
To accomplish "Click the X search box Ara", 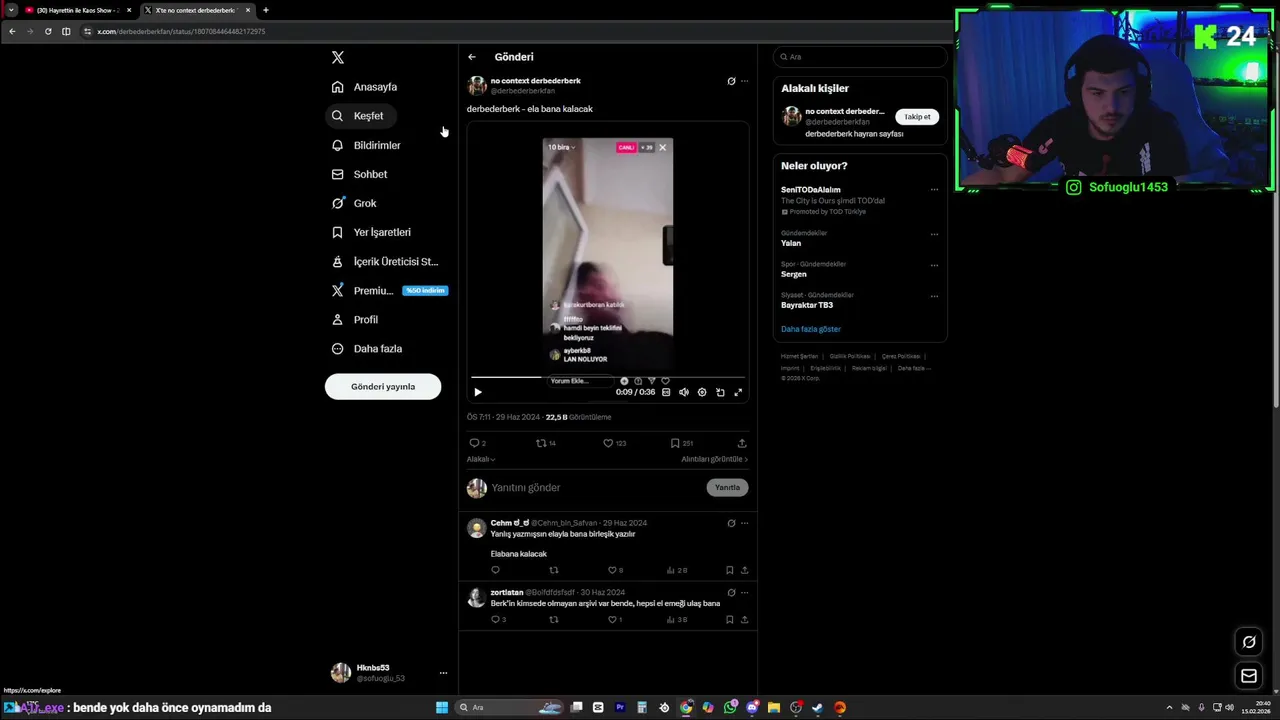I will pyautogui.click(x=860, y=57).
